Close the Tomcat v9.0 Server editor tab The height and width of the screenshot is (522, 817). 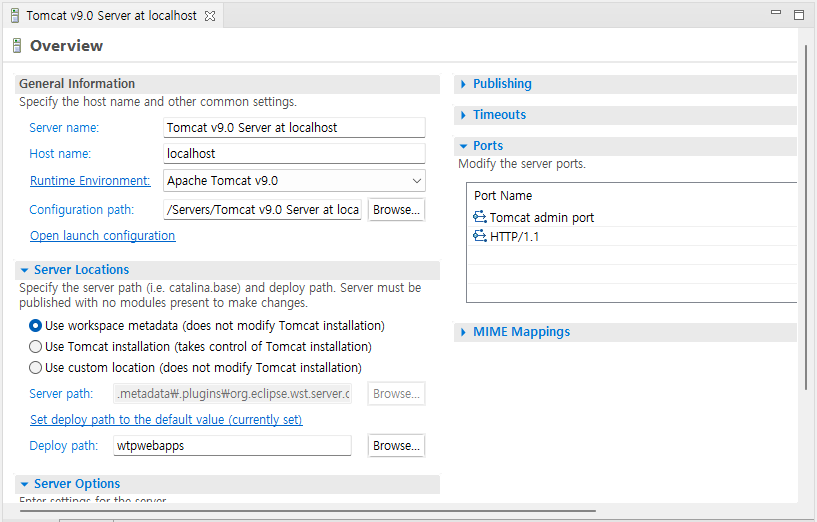tap(210, 16)
